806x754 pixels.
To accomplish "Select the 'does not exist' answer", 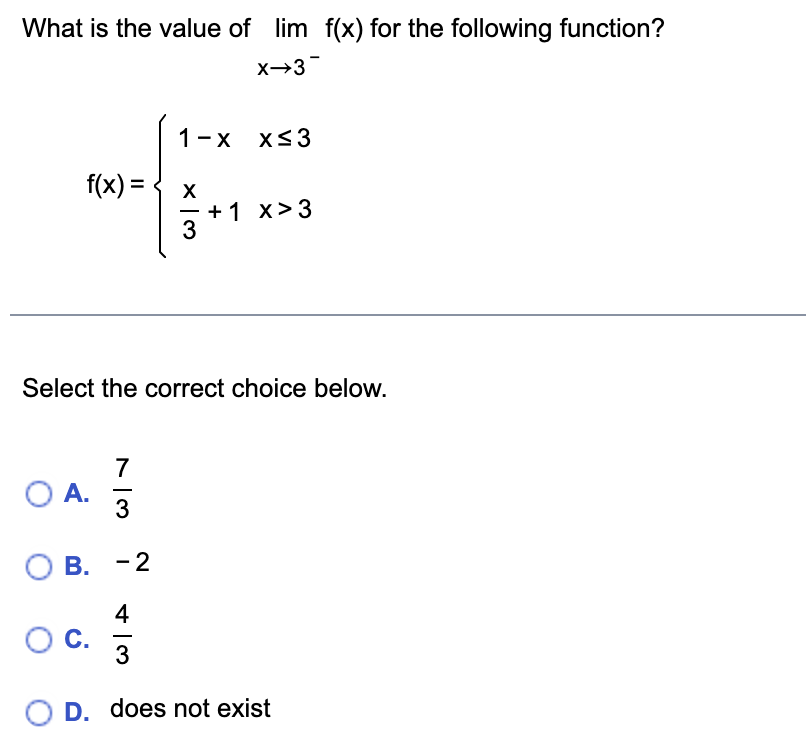I will click(191, 708).
